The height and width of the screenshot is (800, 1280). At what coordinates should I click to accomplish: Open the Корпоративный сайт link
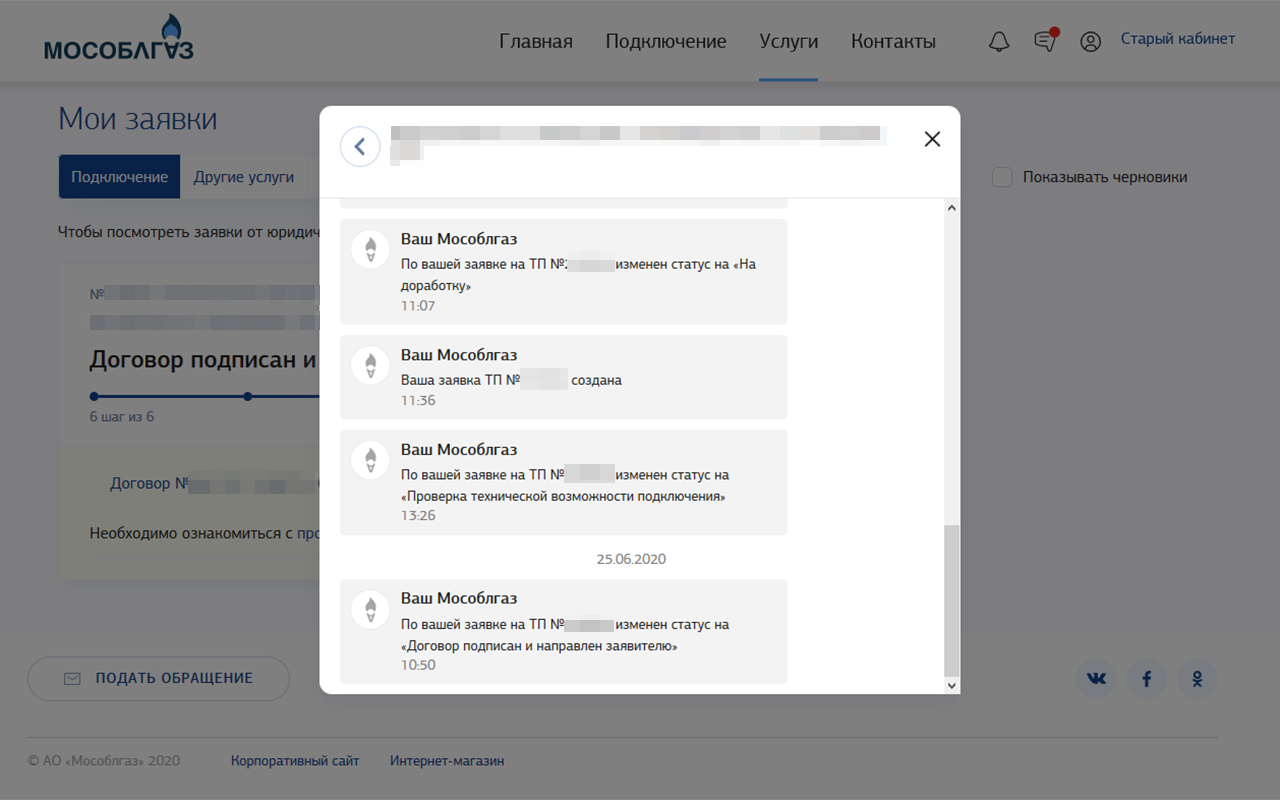(x=295, y=761)
